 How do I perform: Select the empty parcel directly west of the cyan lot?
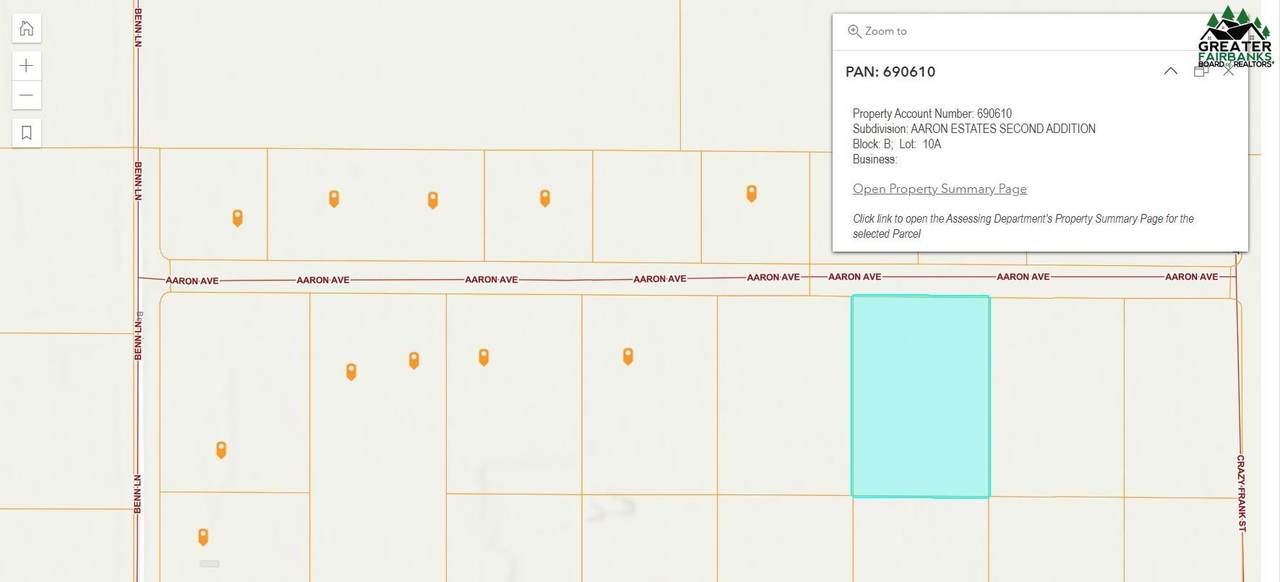(x=783, y=396)
